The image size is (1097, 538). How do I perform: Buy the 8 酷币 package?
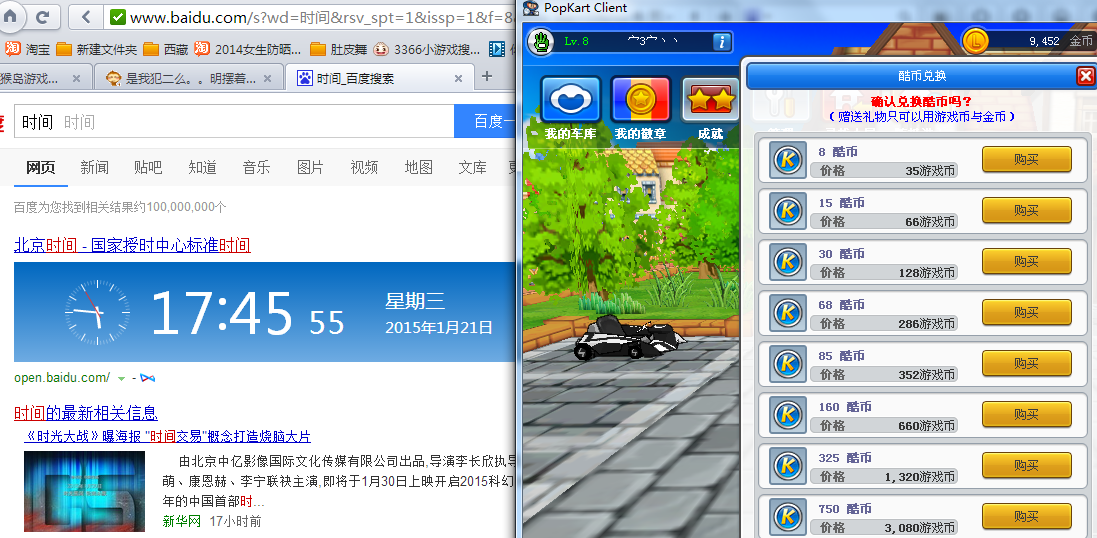1026,160
